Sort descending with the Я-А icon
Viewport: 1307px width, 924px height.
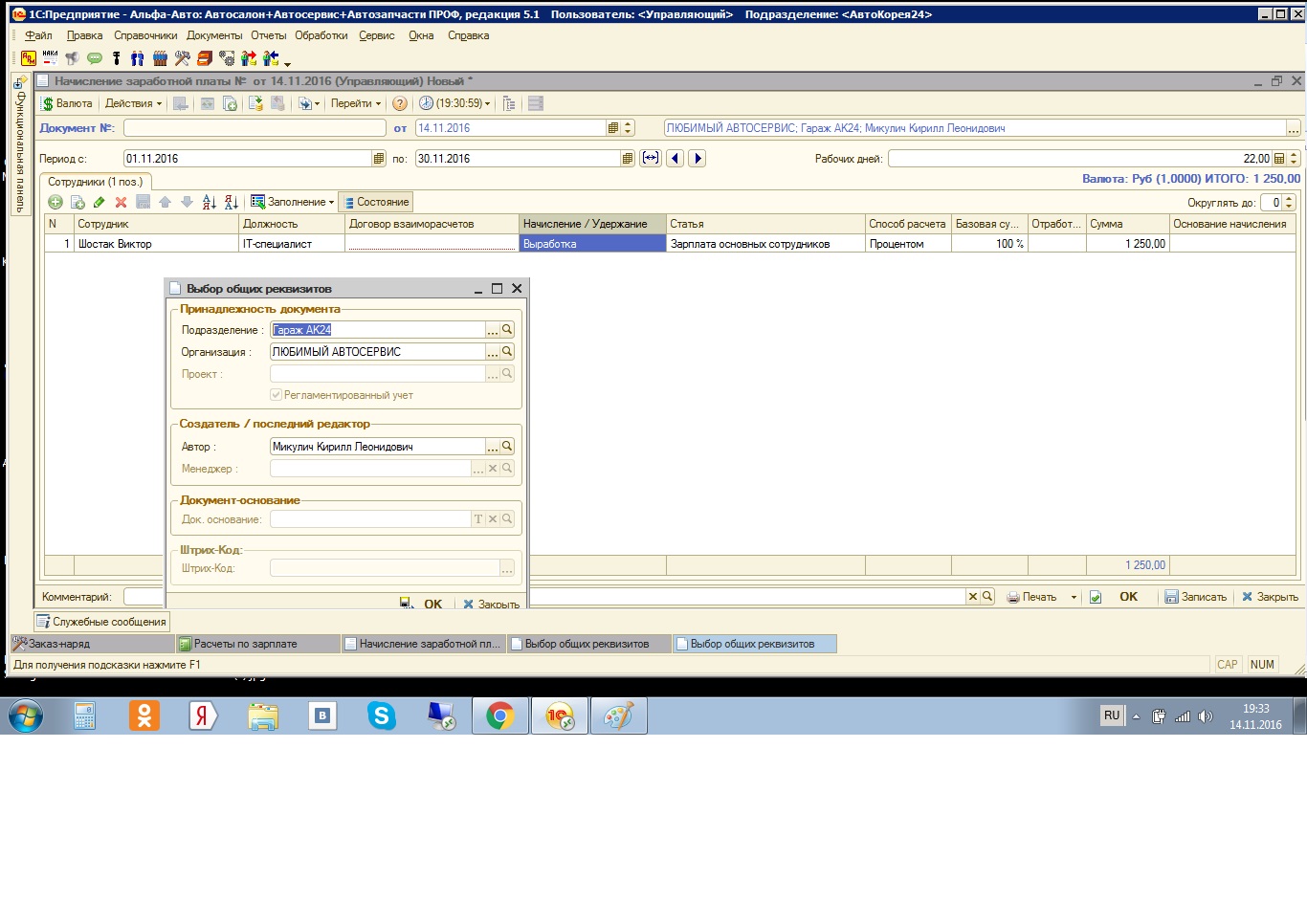(x=232, y=202)
